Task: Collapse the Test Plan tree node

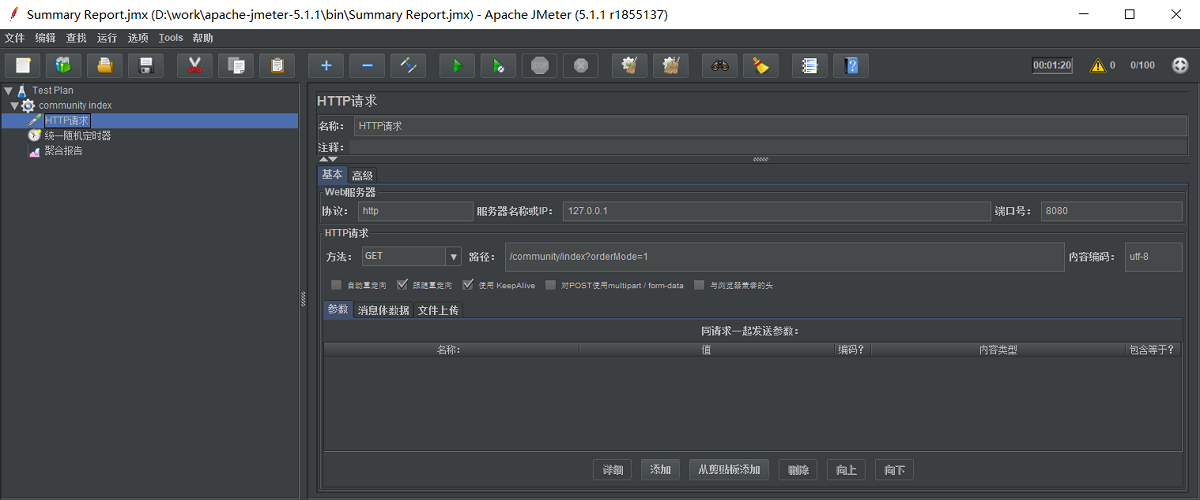Action: [x=9, y=90]
